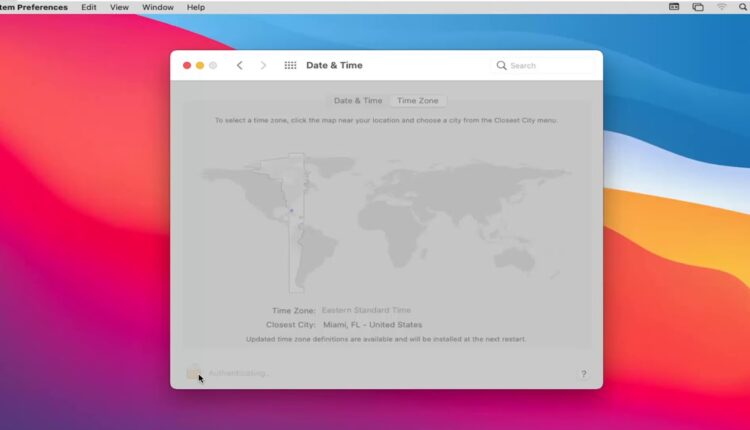This screenshot has width=750, height=430.
Task: Open screen mirroring menu bar icon
Action: [698, 7]
